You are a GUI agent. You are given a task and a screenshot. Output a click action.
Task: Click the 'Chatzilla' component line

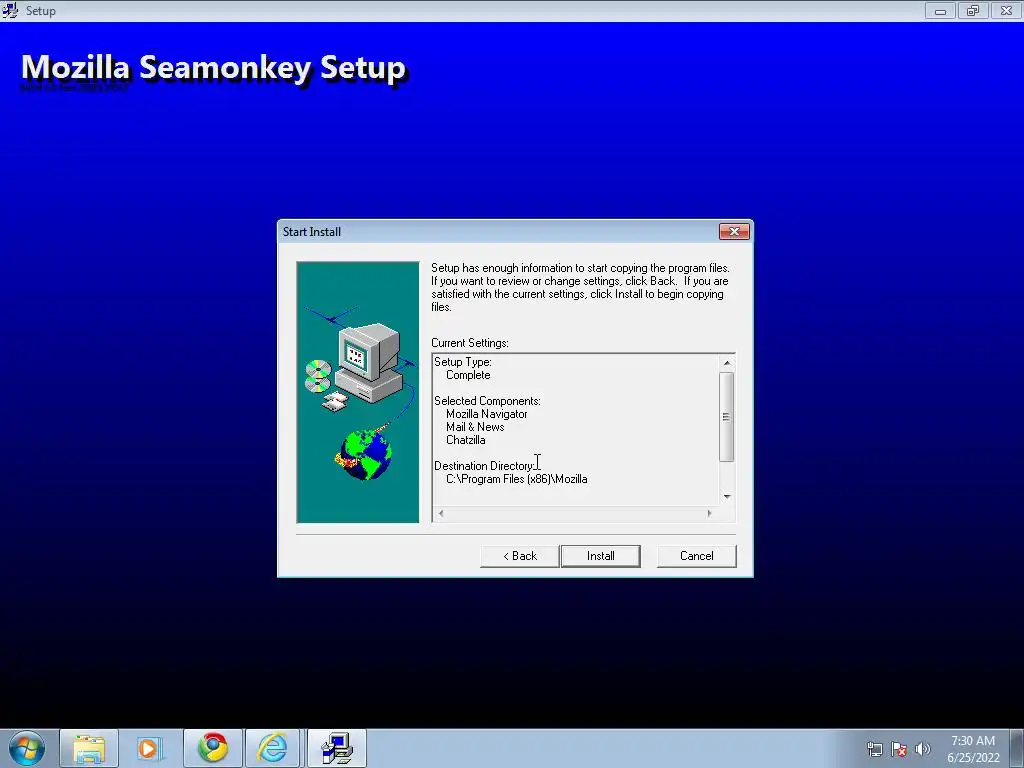point(466,440)
